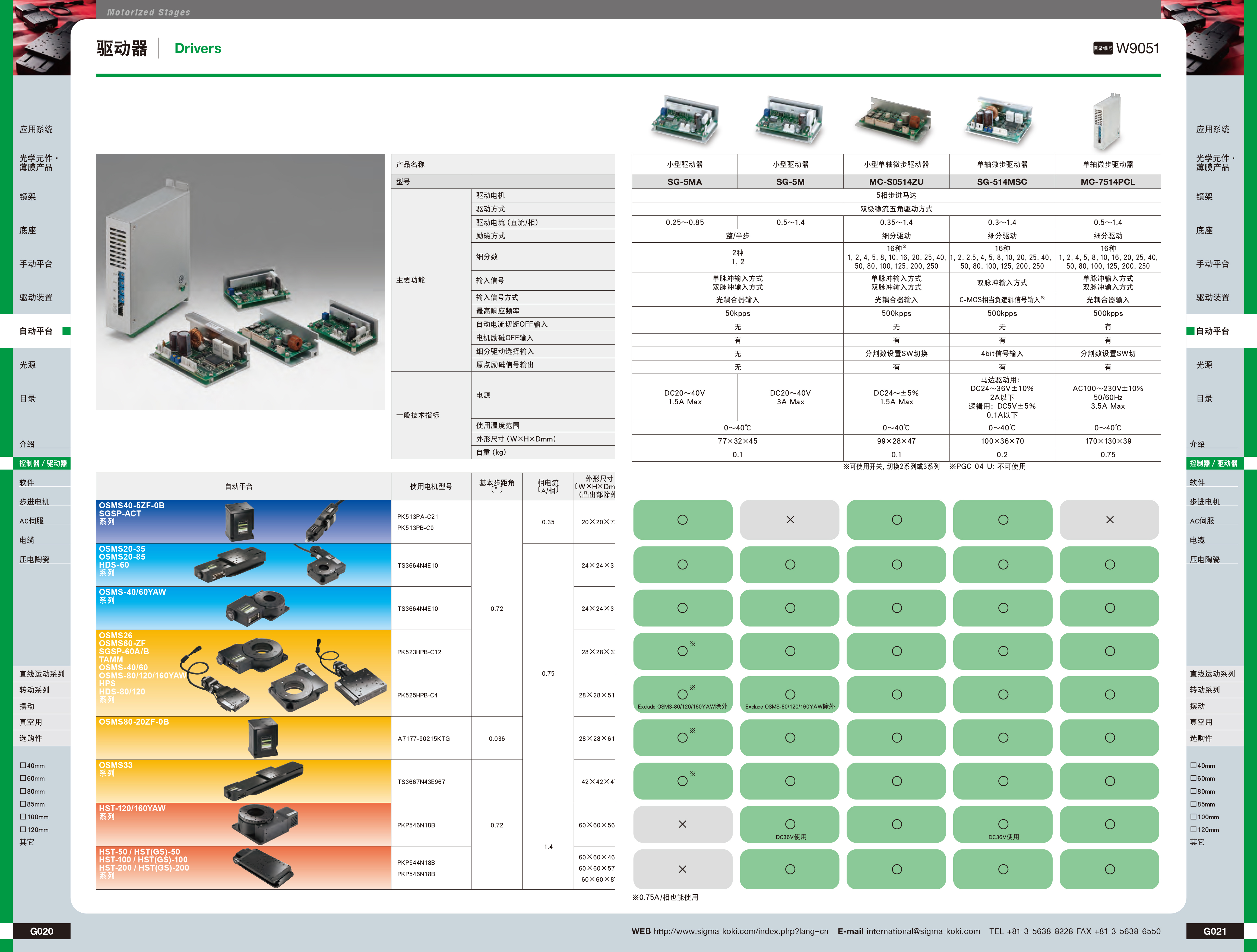
Task: Click the international@sigma-koki.com email address
Action: (x=923, y=932)
